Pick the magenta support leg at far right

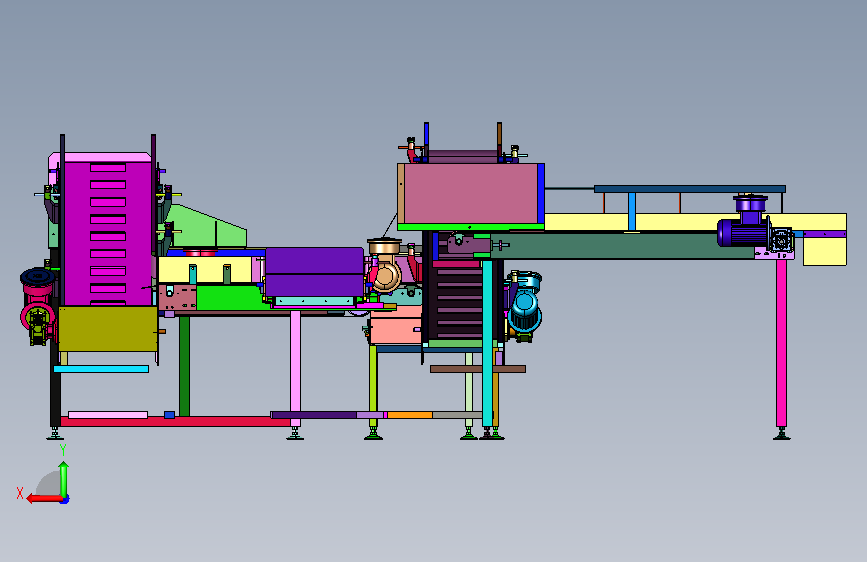[781, 343]
